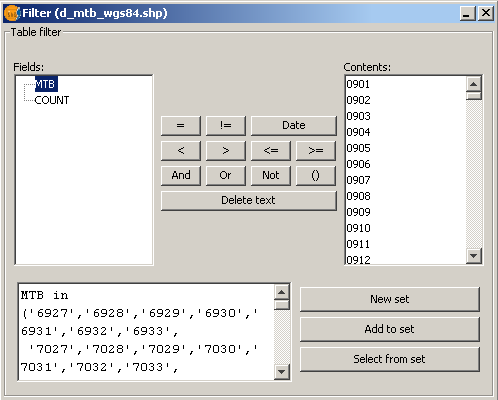Add the less-than-or-equal operator
Image resolution: width=498 pixels, height=400 pixels.
click(271, 151)
